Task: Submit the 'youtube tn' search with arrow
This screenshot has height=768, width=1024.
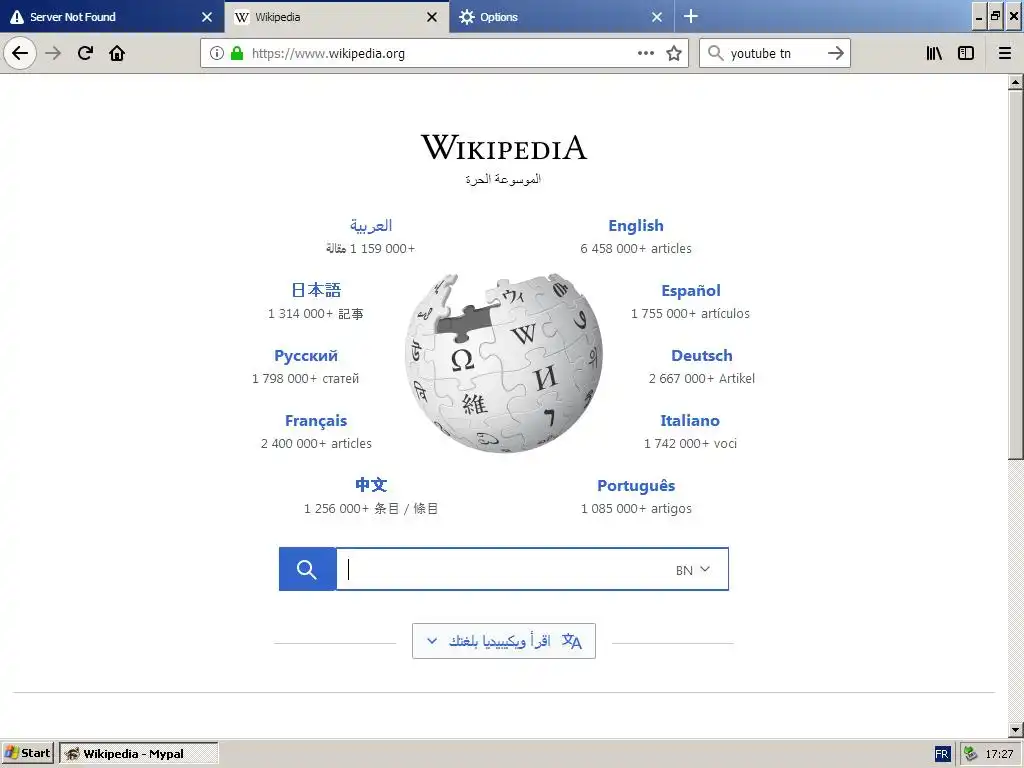Action: 836,53
